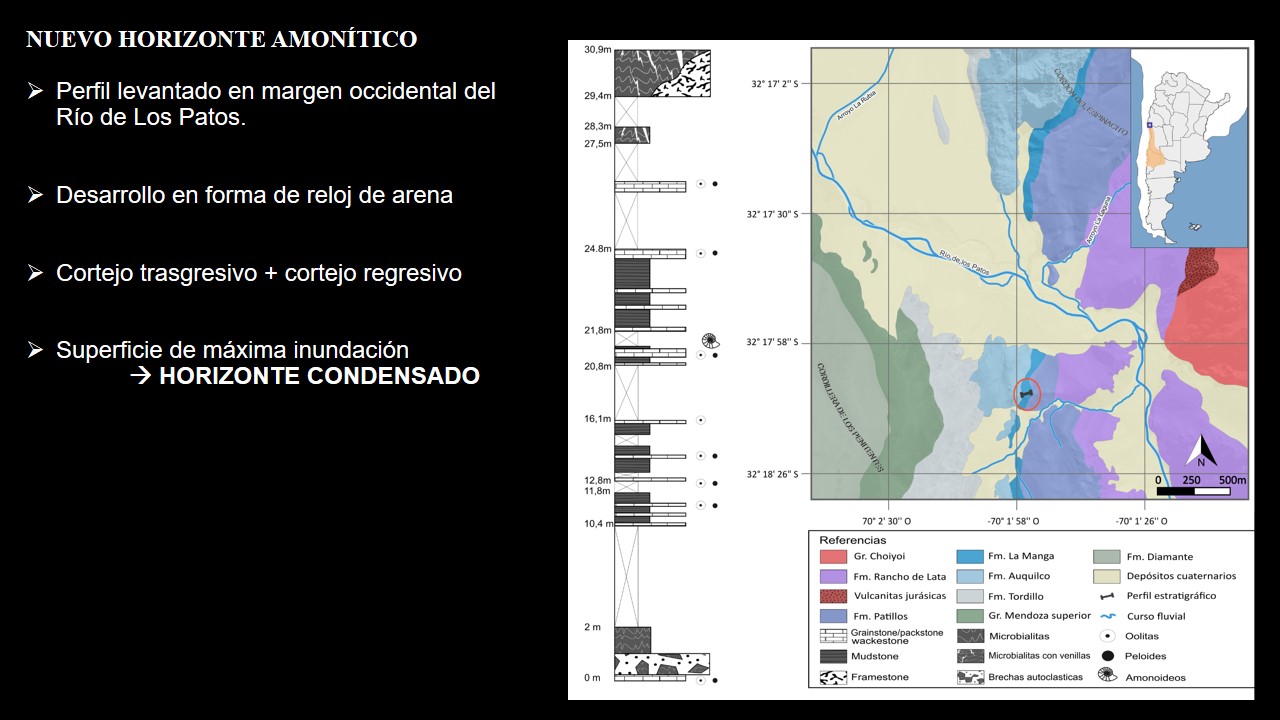Click the slide title NUEVO HORIZONTE AMONÍTICO
This screenshot has width=1280, height=720.
pos(221,40)
